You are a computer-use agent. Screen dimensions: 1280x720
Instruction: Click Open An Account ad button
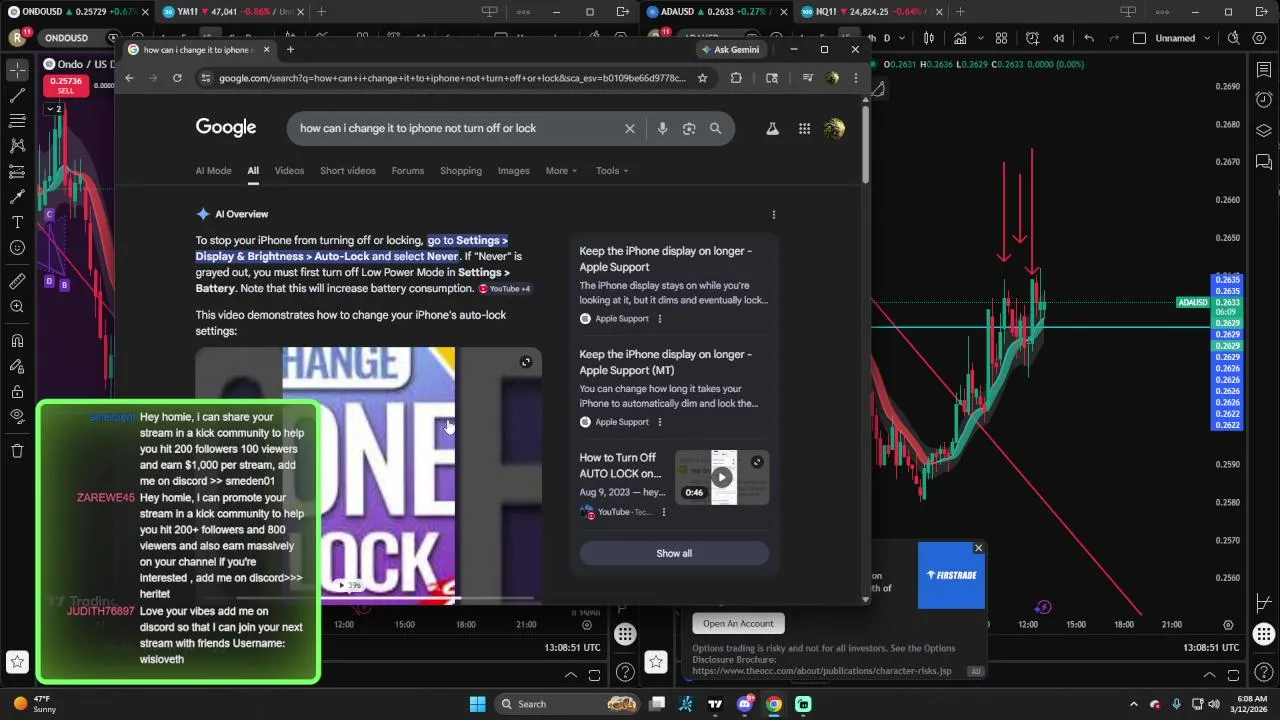[738, 623]
